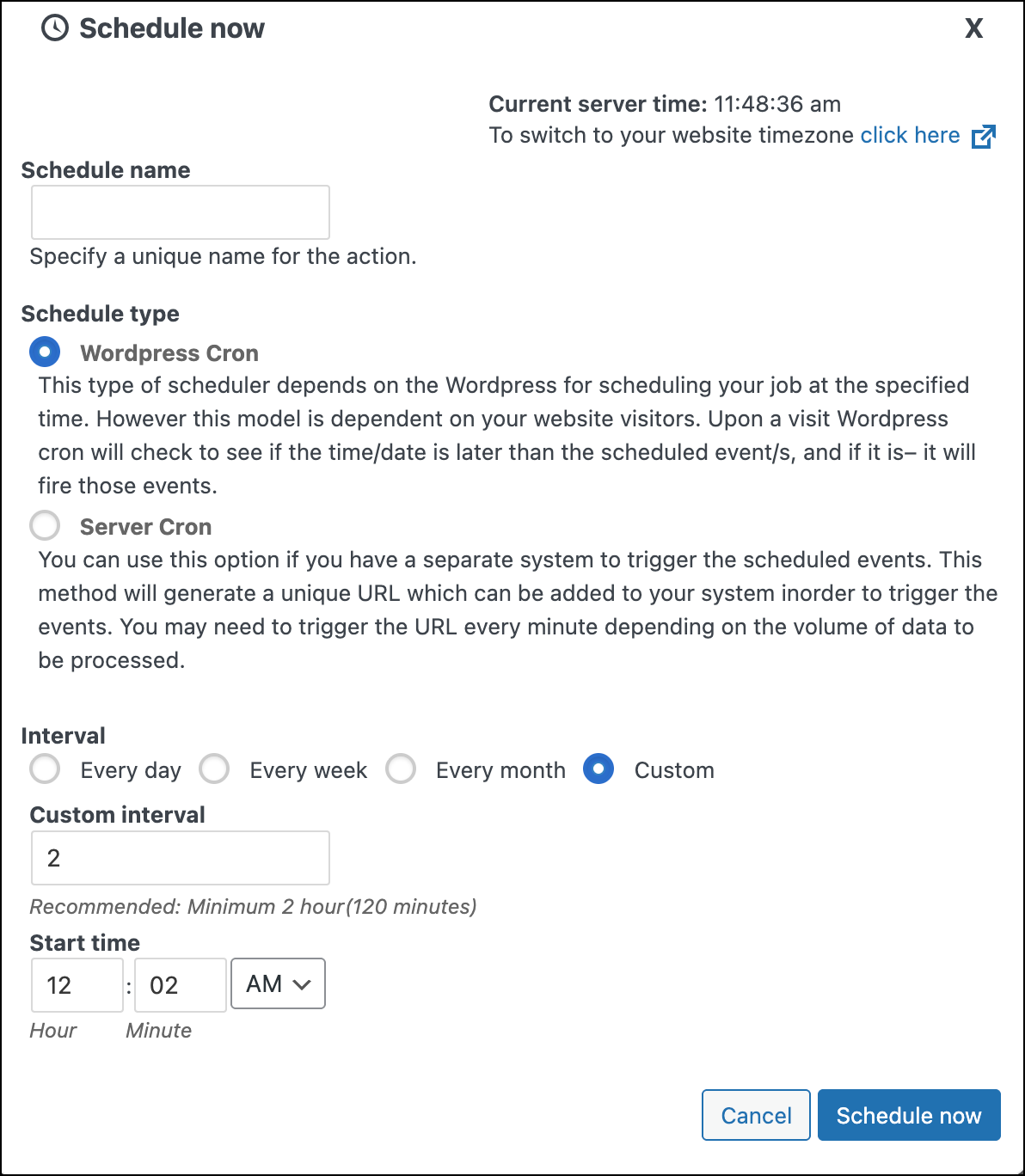Click the Cancel button
Screen dimensions: 1025x1176
(x=756, y=1115)
